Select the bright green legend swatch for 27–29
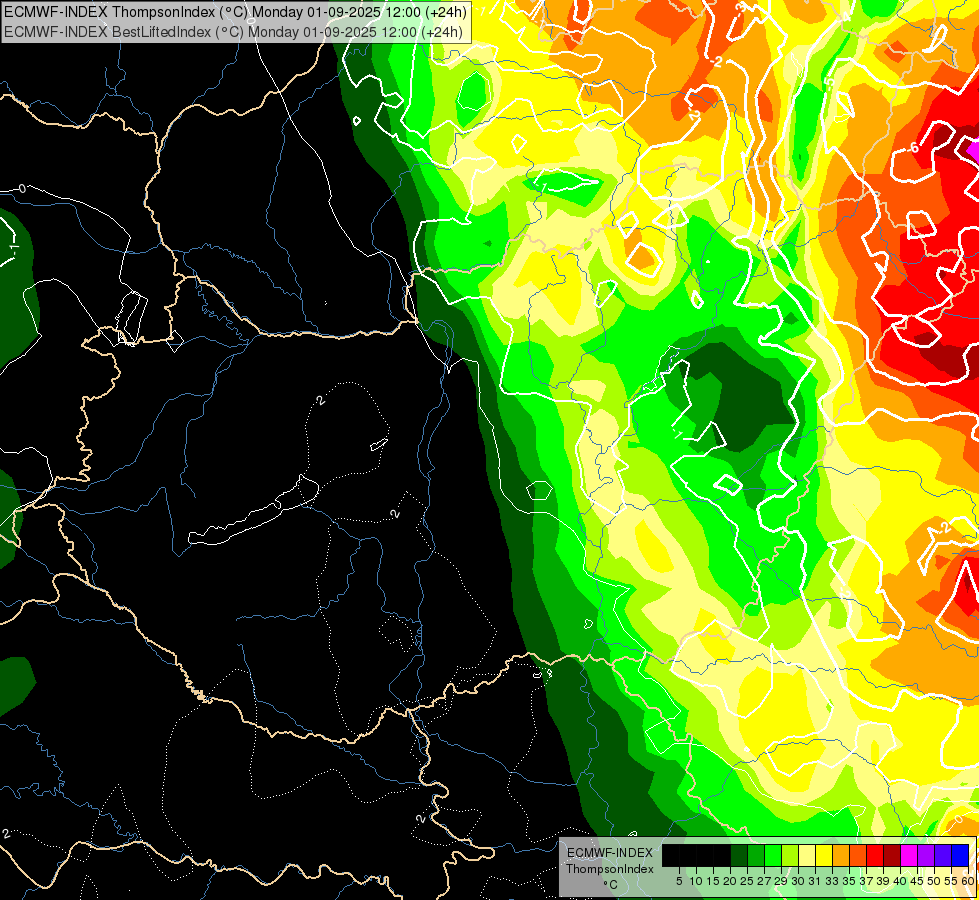The image size is (979, 900). pyautogui.click(x=772, y=856)
